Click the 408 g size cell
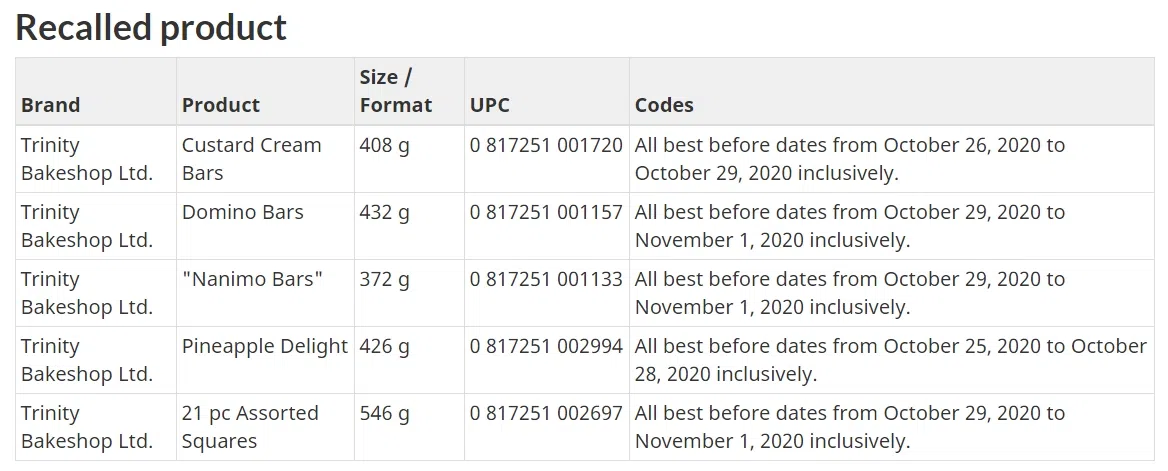This screenshot has height=471, width=1168. point(385,145)
